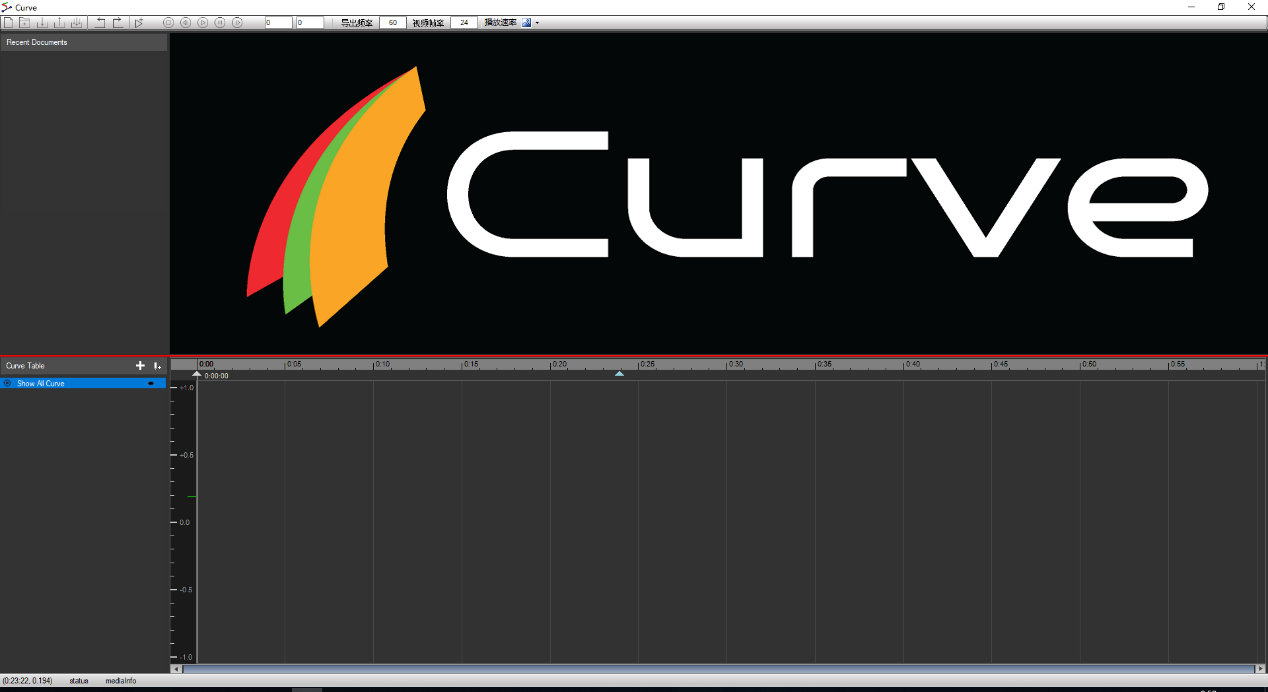This screenshot has width=1268, height=692.
Task: Click the 0:50 mark on timeline ruler
Action: pyautogui.click(x=1089, y=364)
